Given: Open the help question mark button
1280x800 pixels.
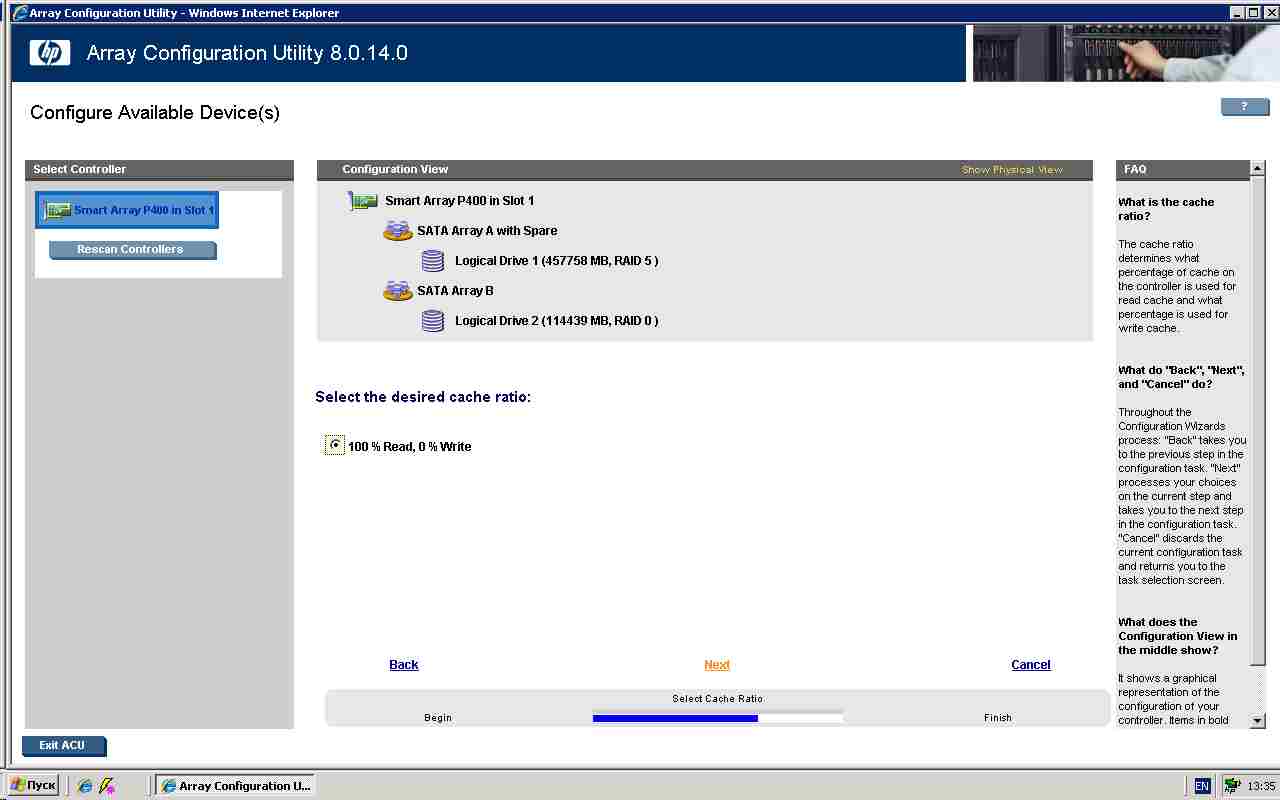Looking at the screenshot, I should [1244, 106].
